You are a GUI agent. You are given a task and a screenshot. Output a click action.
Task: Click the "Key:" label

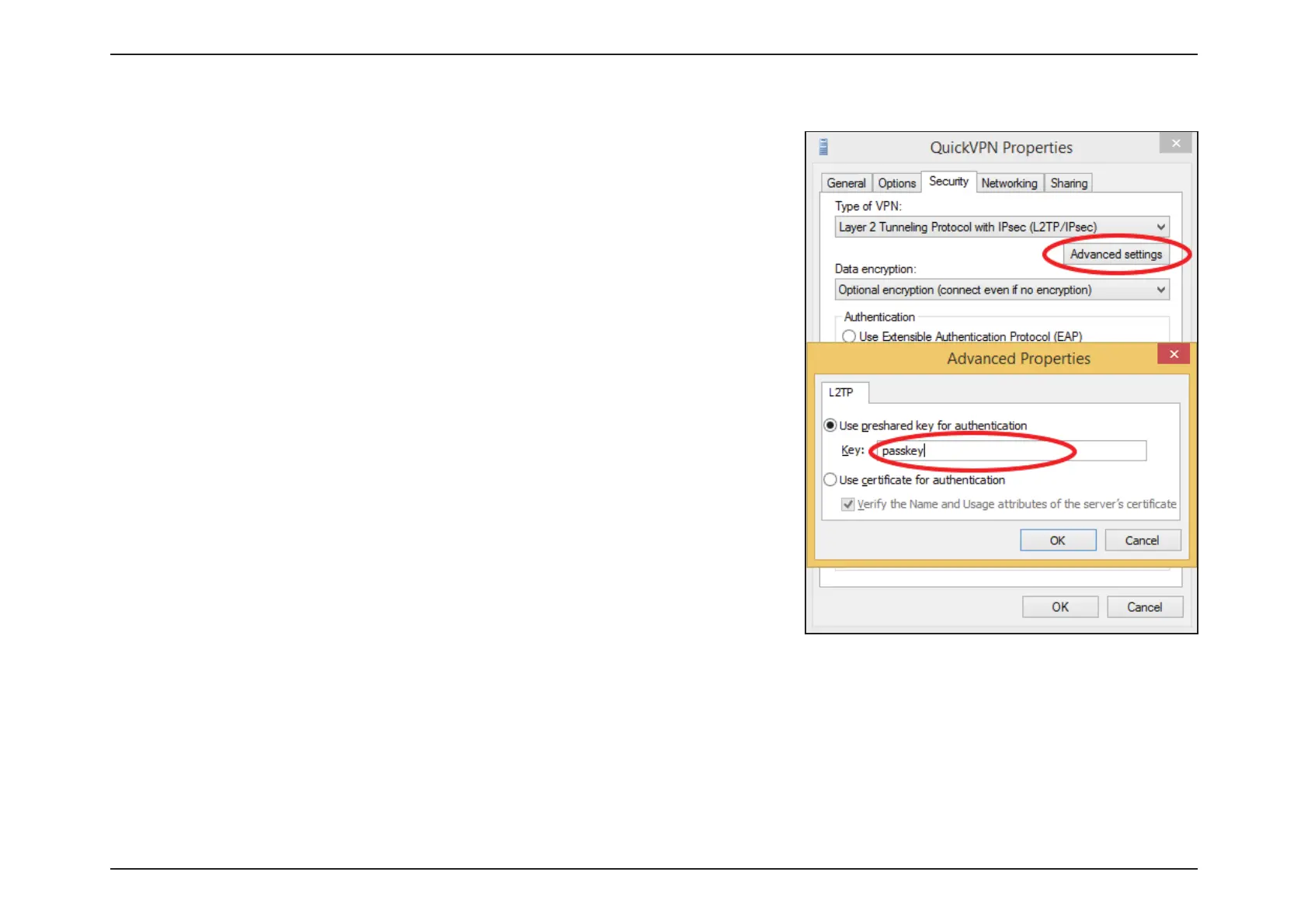pyautogui.click(x=853, y=450)
